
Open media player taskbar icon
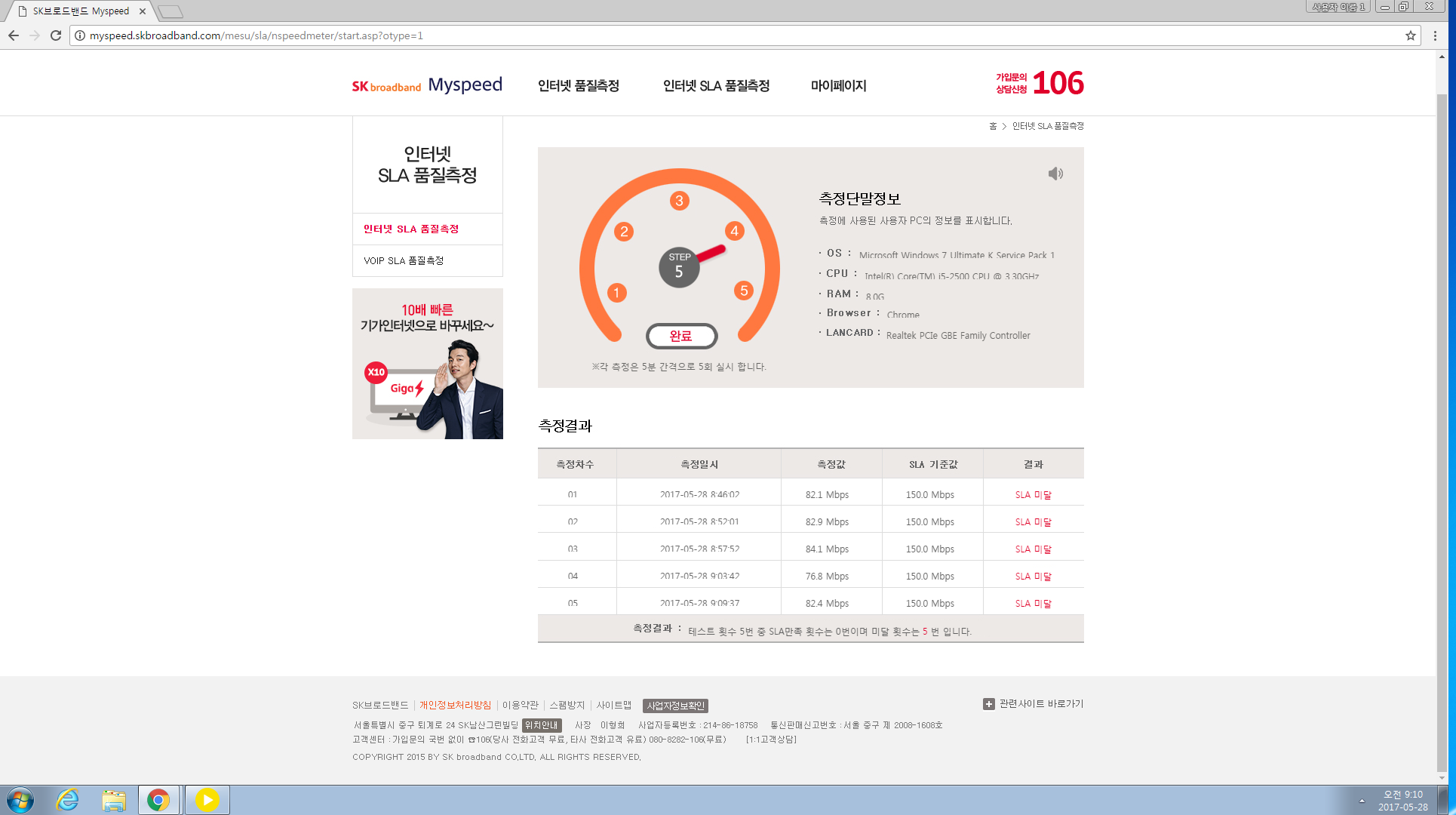(x=207, y=800)
